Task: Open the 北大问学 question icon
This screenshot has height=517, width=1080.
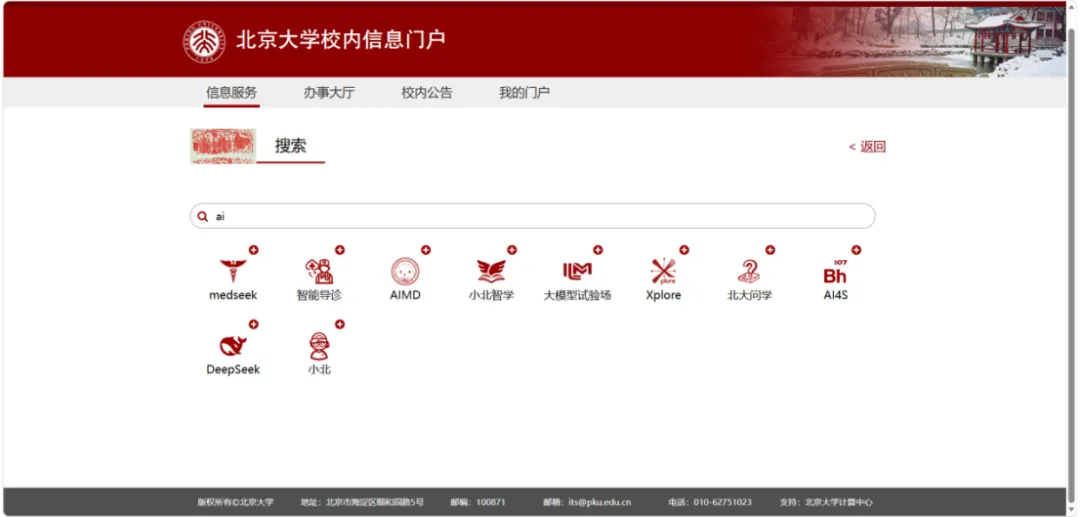Action: point(749,271)
